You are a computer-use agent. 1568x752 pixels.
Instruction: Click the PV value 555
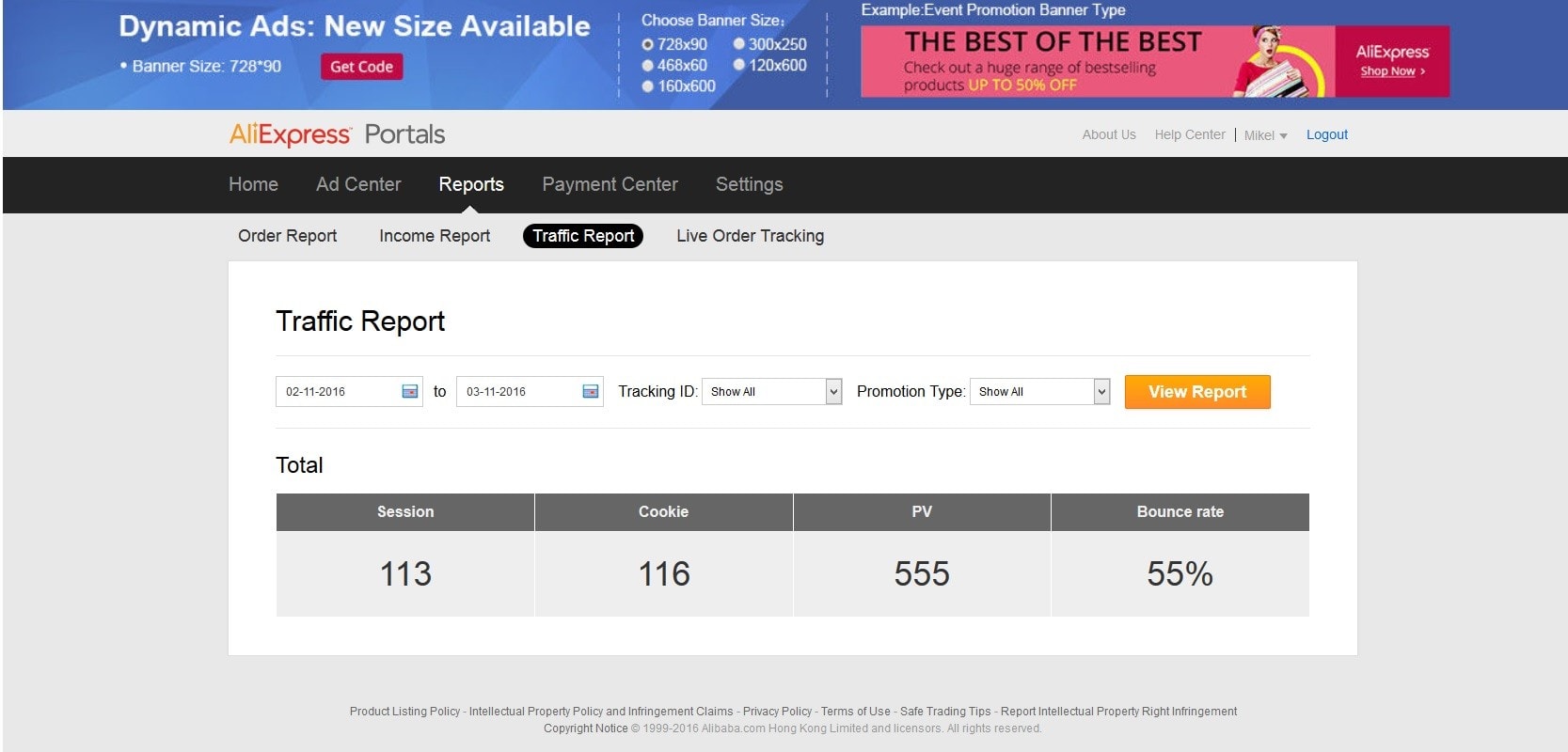922,573
